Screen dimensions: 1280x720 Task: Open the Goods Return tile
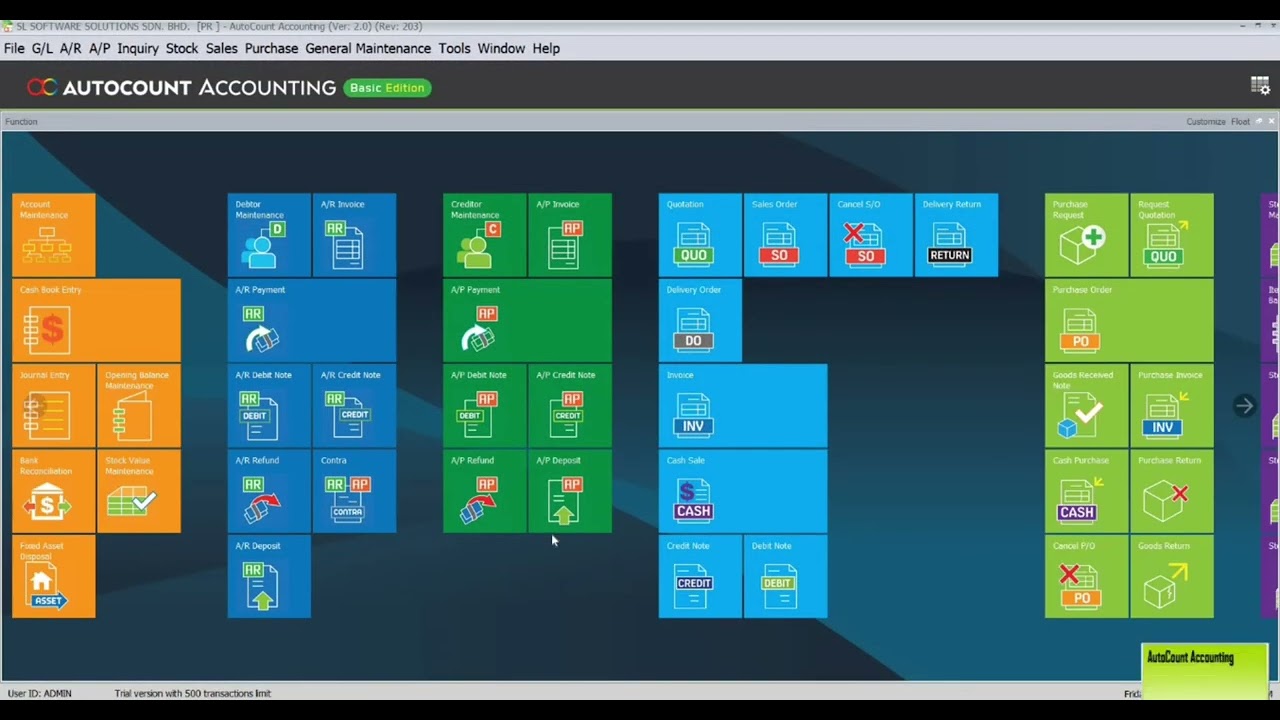1172,576
